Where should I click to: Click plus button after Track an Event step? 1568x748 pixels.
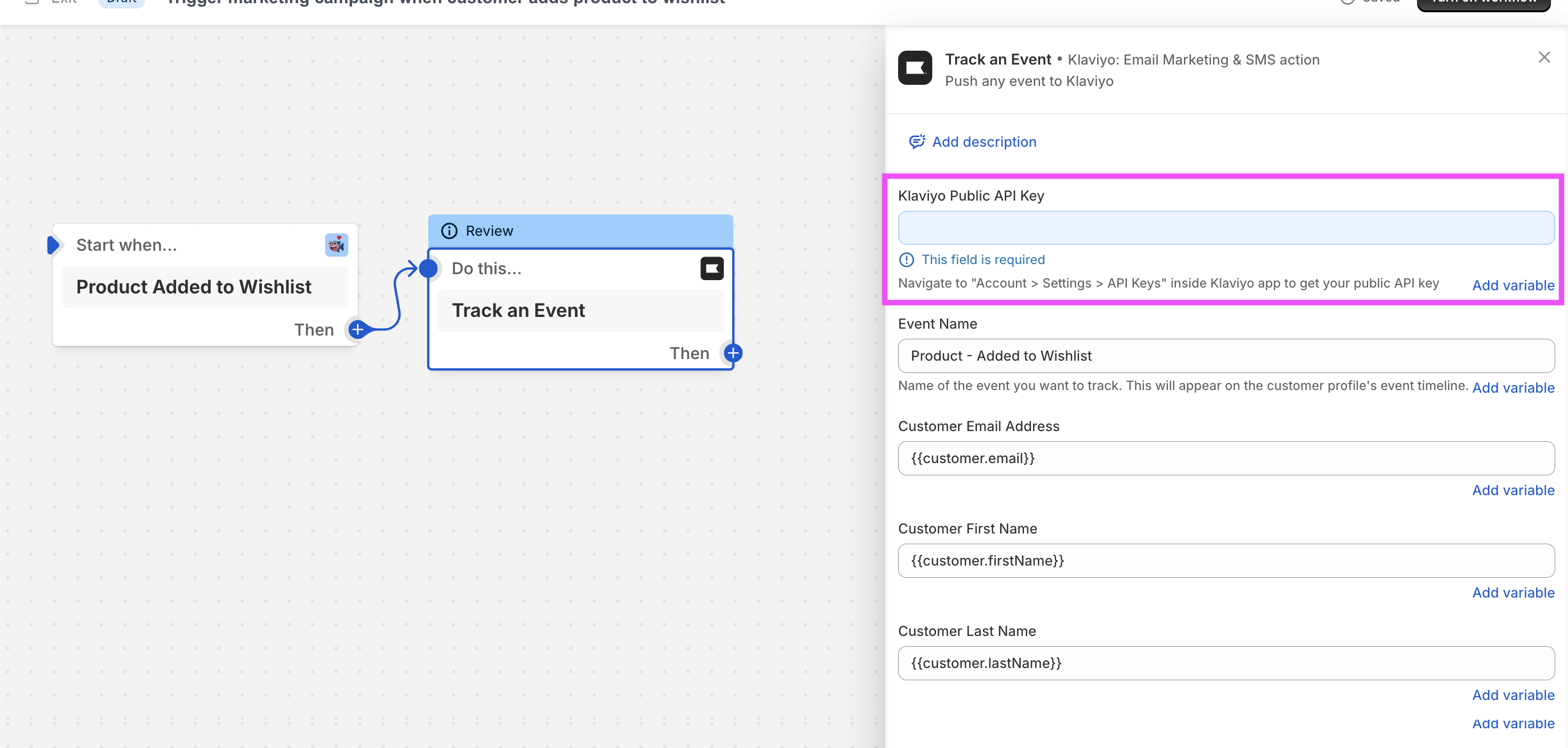click(733, 353)
